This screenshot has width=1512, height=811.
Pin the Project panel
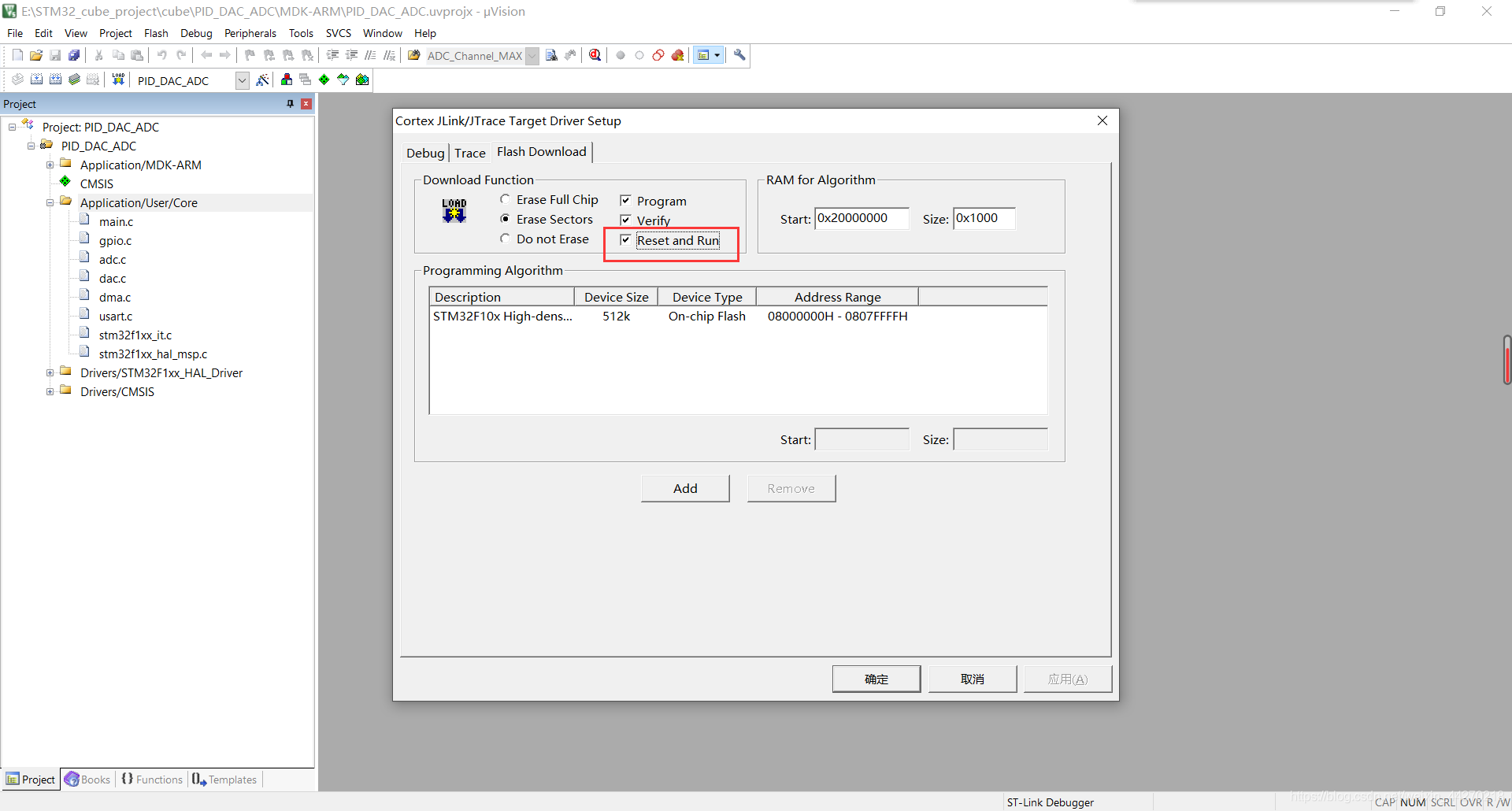pos(290,104)
